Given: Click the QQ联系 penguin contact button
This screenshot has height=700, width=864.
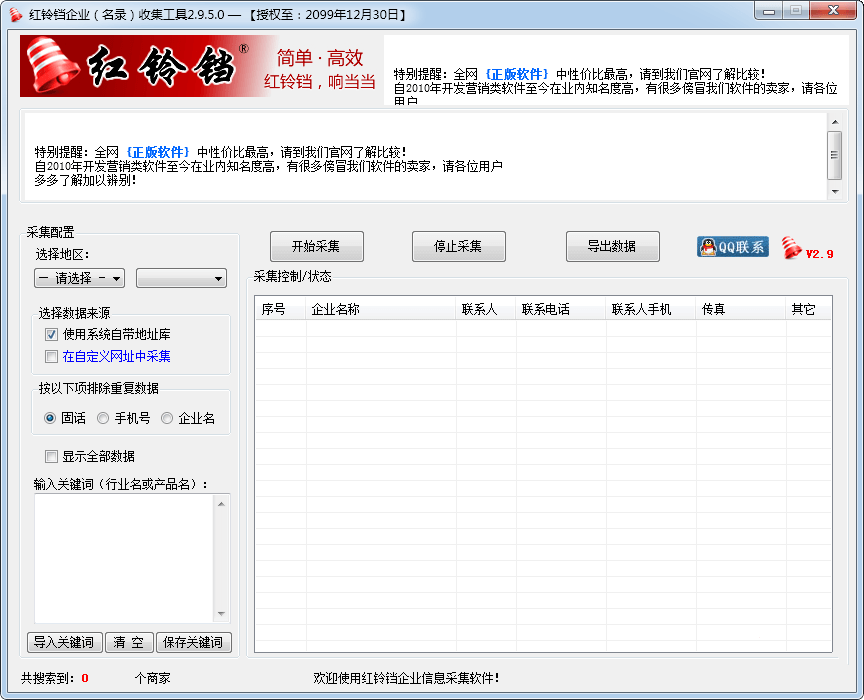Looking at the screenshot, I should coord(732,247).
